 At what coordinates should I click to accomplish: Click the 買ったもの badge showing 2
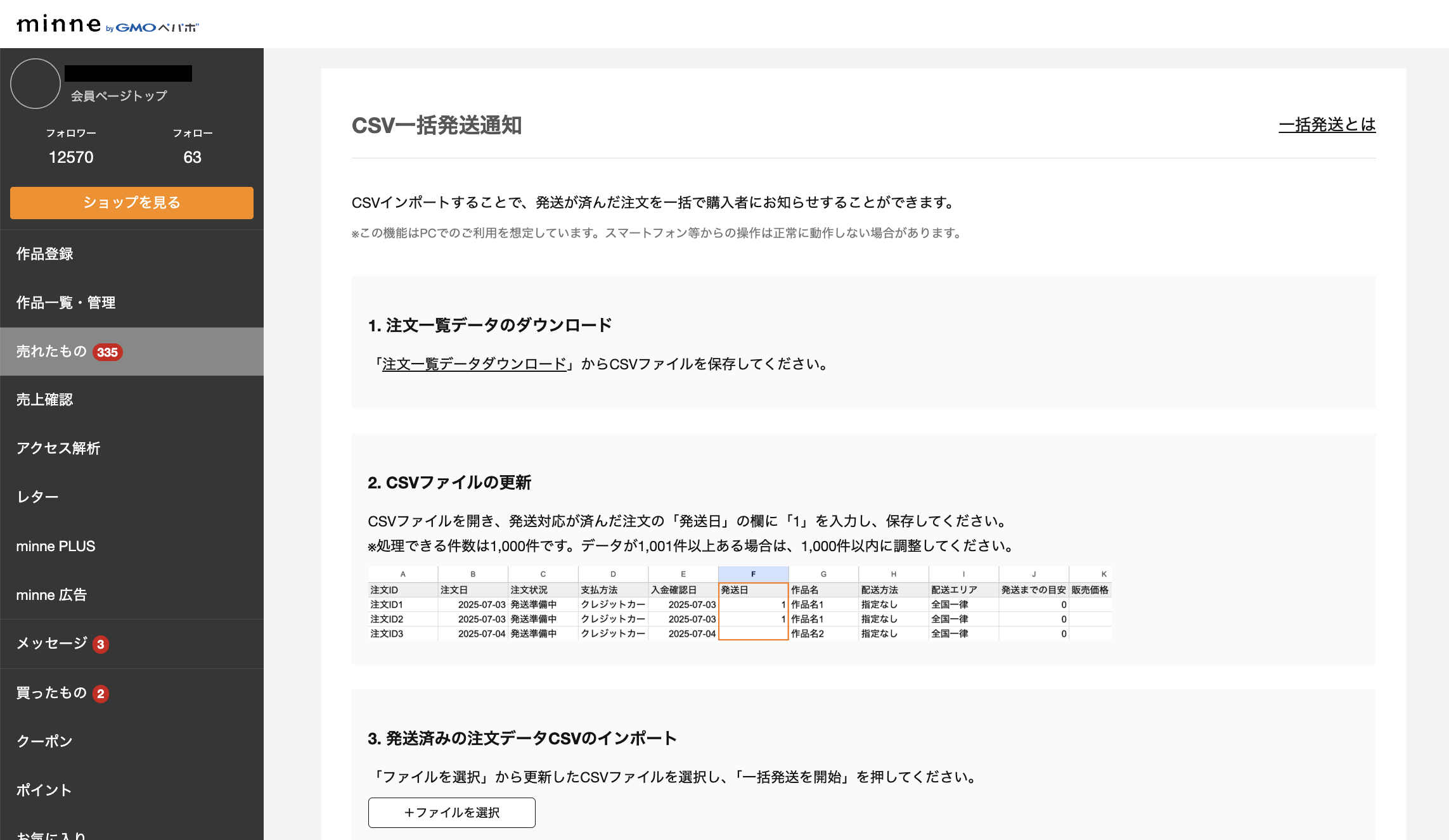pos(100,693)
